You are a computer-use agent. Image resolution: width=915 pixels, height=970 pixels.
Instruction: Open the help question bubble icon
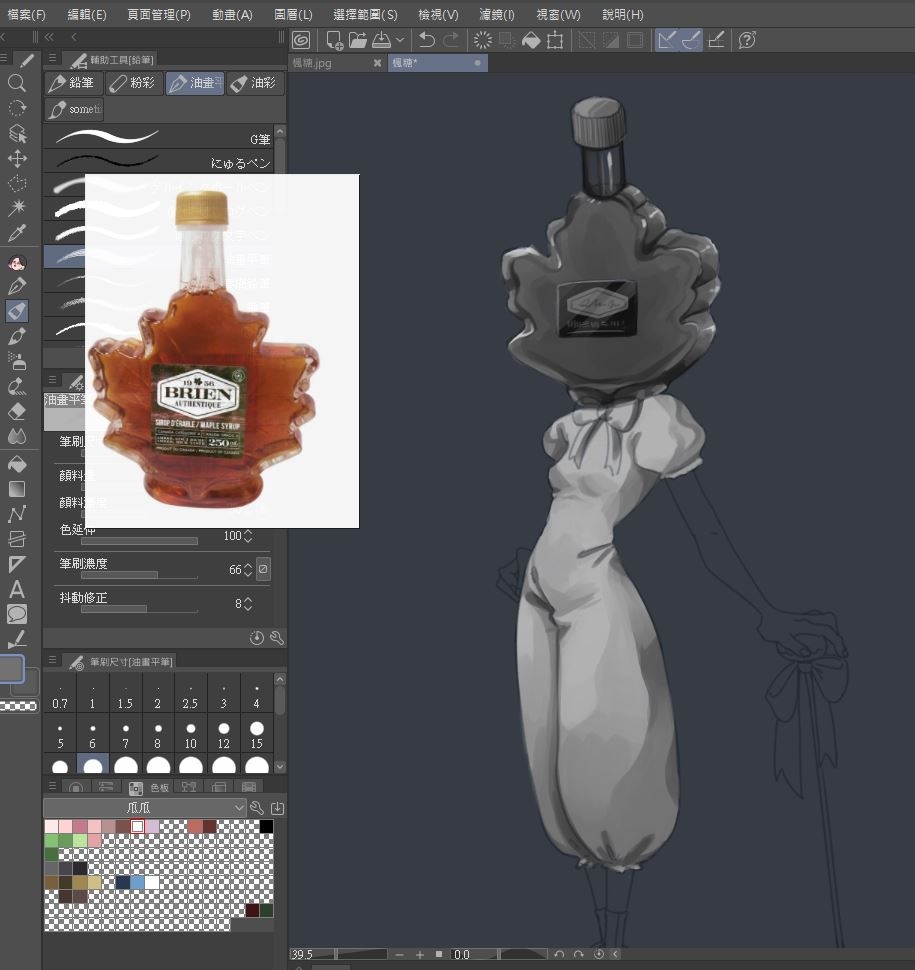pyautogui.click(x=747, y=40)
